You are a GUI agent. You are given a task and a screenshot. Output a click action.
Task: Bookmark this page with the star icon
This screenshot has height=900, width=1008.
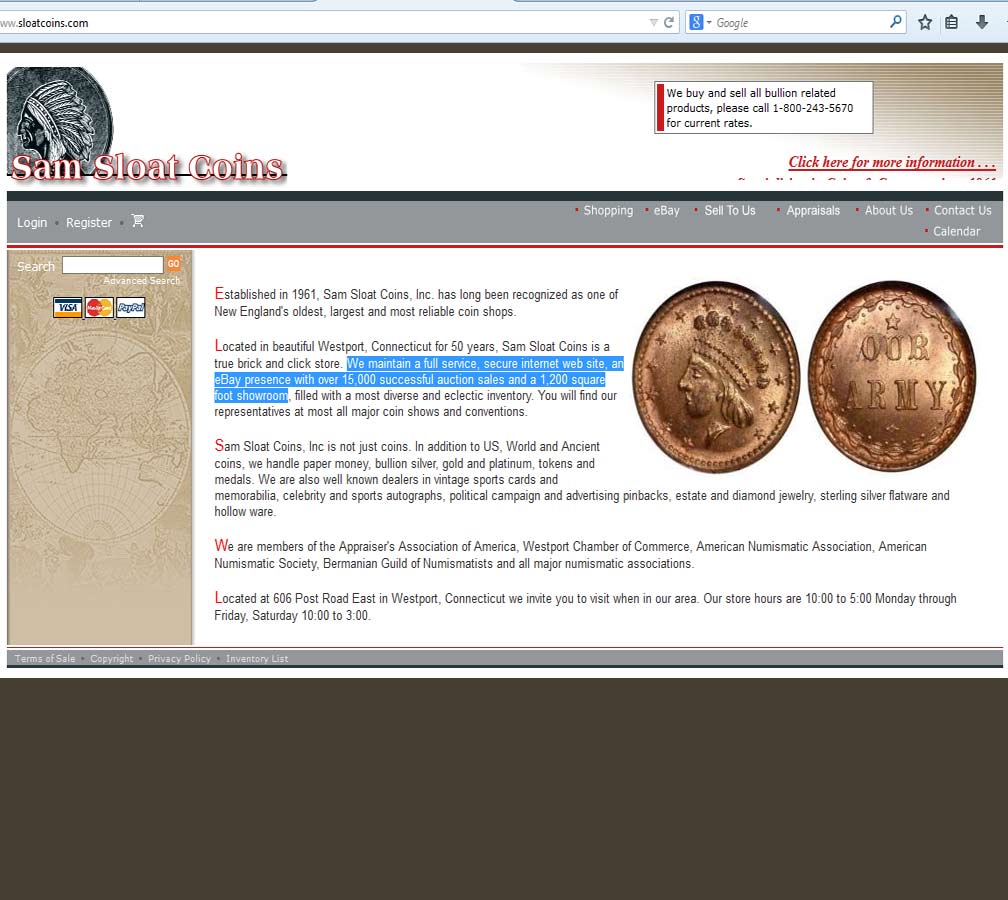(x=925, y=22)
